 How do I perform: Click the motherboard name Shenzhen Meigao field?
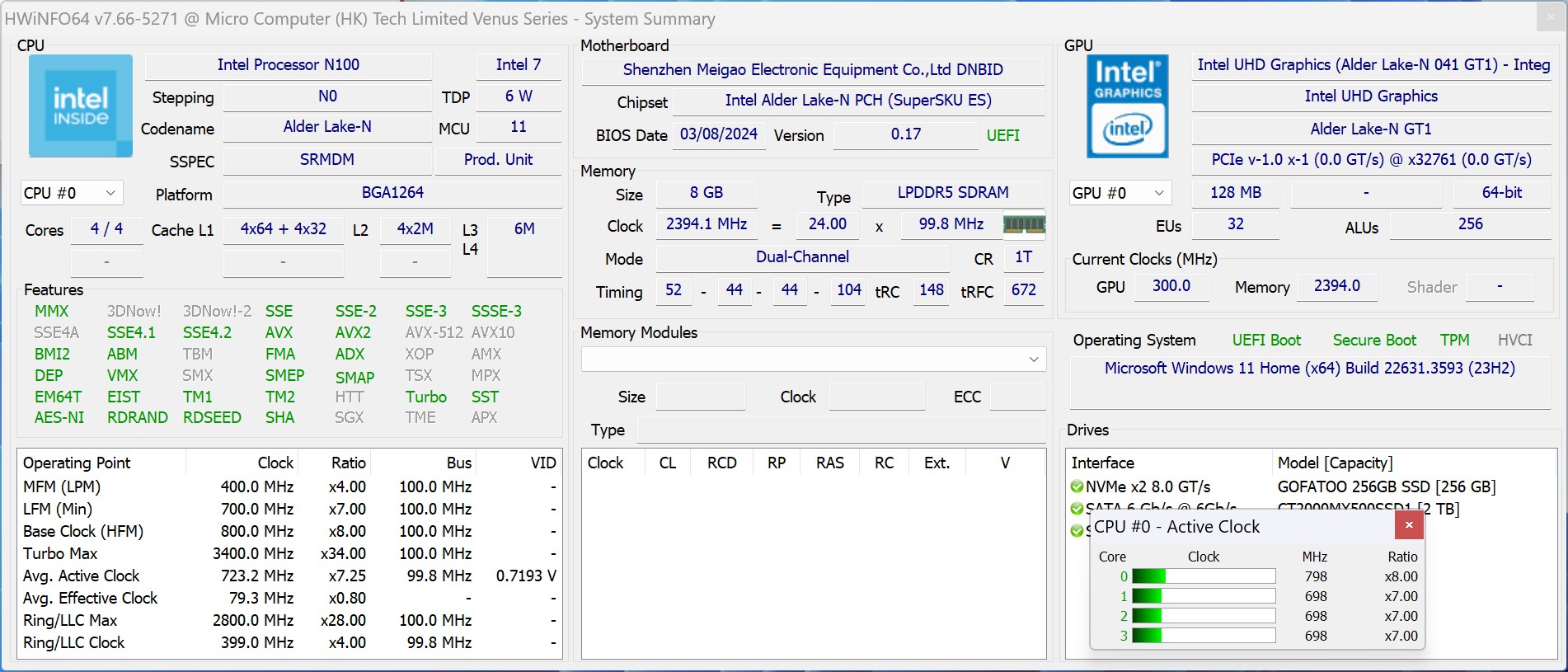pyautogui.click(x=813, y=70)
